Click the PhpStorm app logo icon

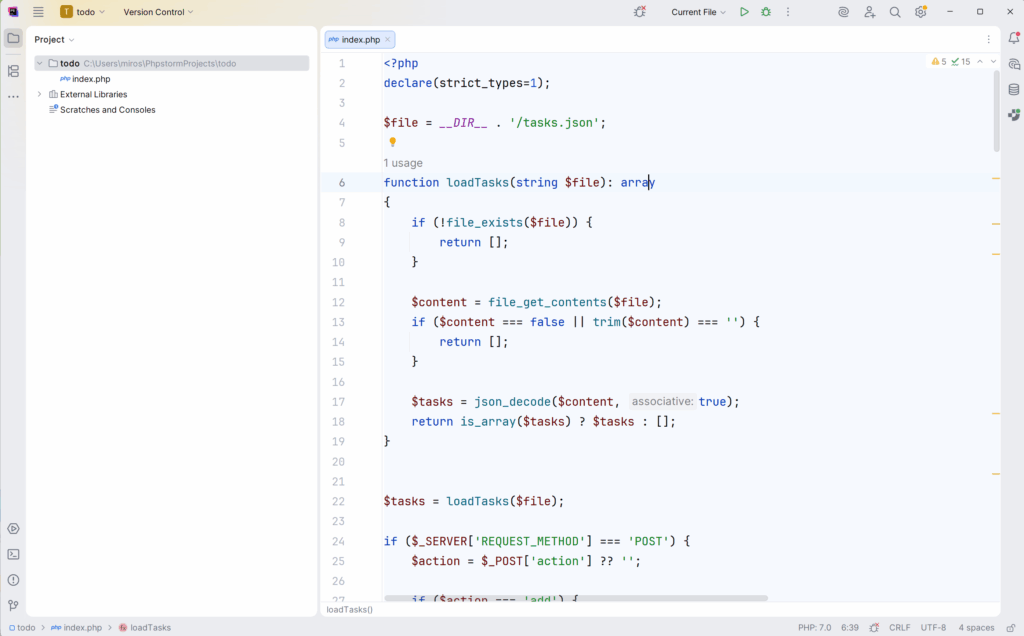13,12
